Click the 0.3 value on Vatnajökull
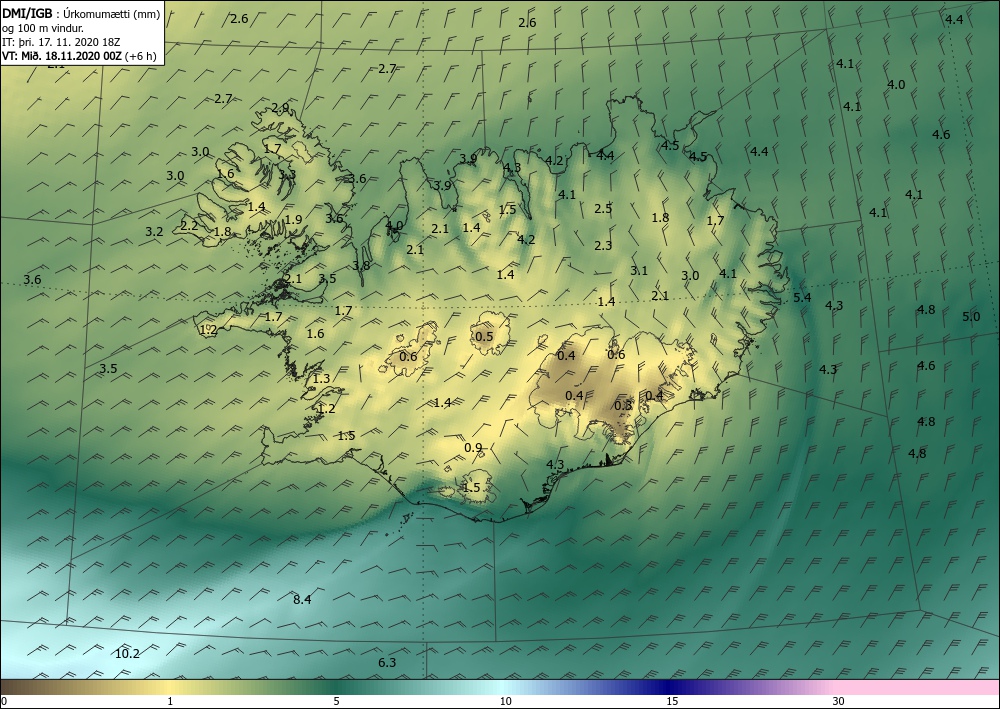The image size is (1000, 709). tap(623, 406)
